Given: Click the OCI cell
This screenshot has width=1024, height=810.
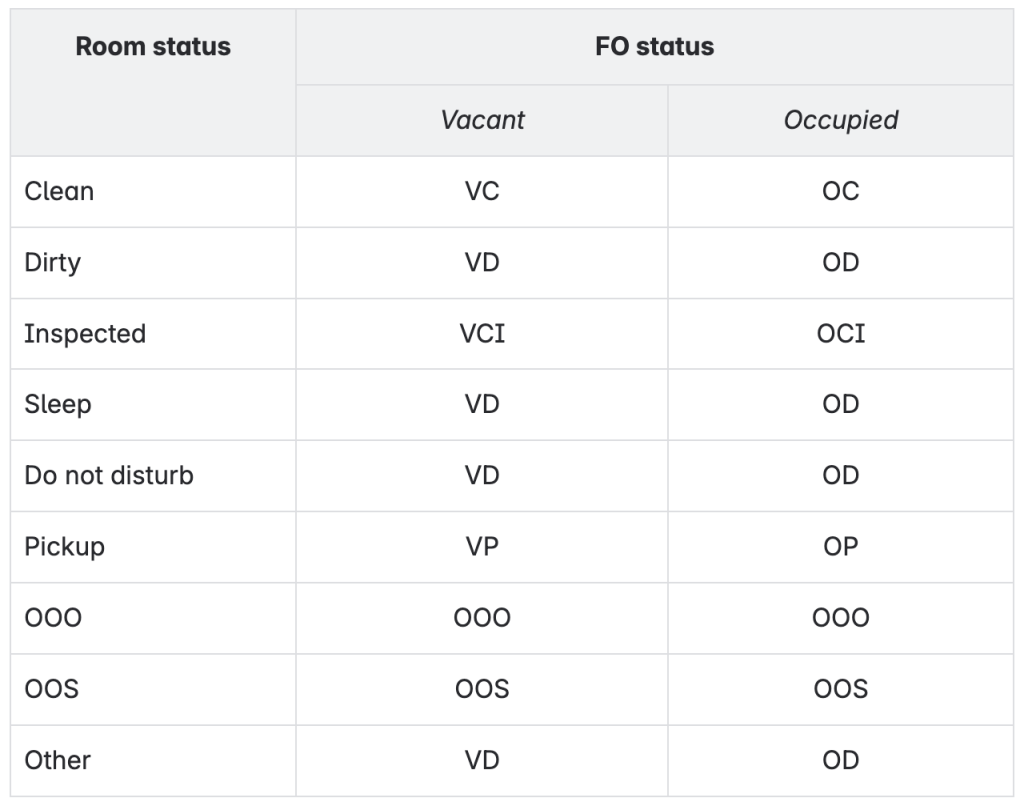Looking at the screenshot, I should (840, 333).
